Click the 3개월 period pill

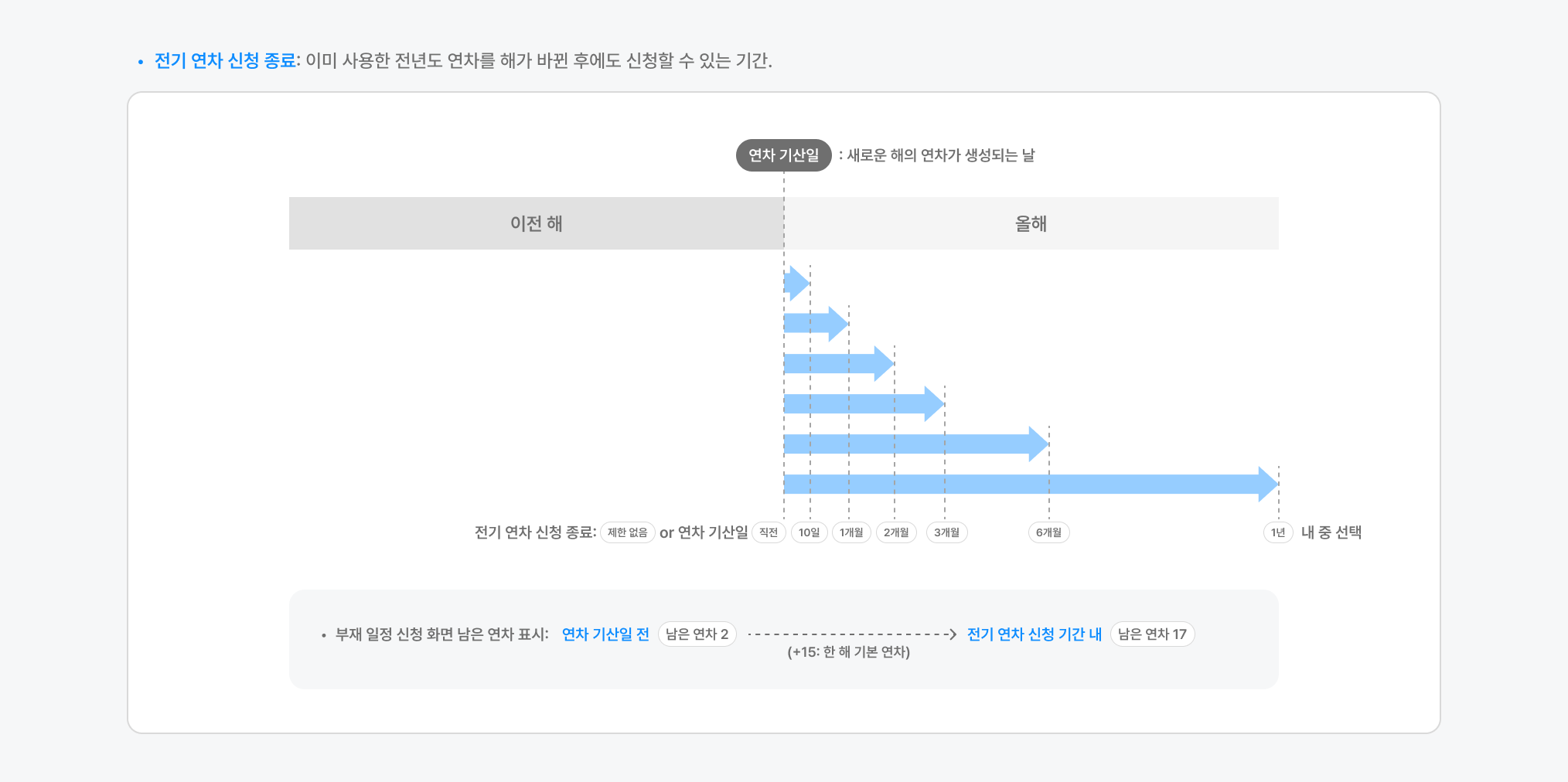tap(946, 532)
